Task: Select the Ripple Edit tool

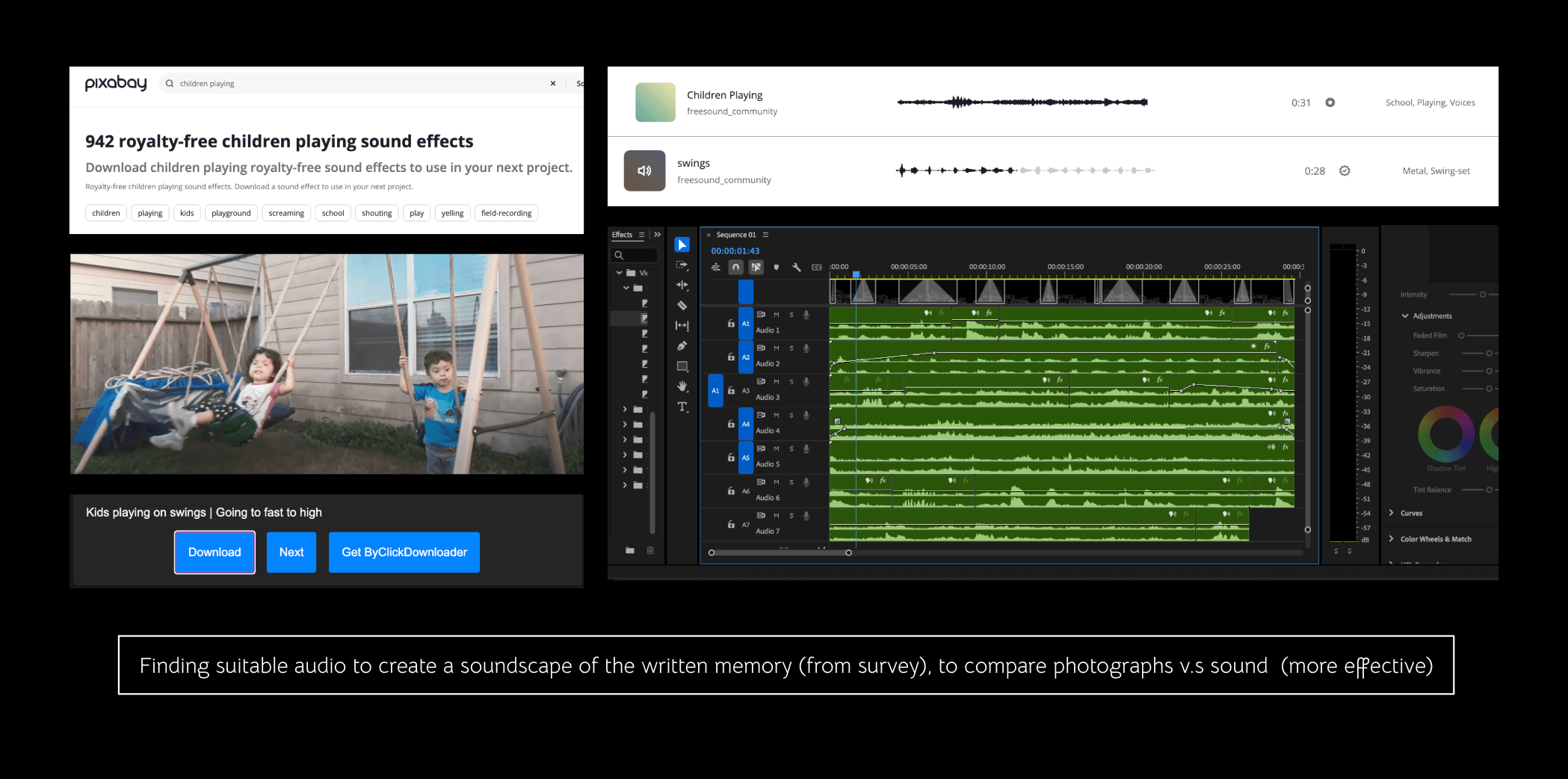Action: [682, 286]
